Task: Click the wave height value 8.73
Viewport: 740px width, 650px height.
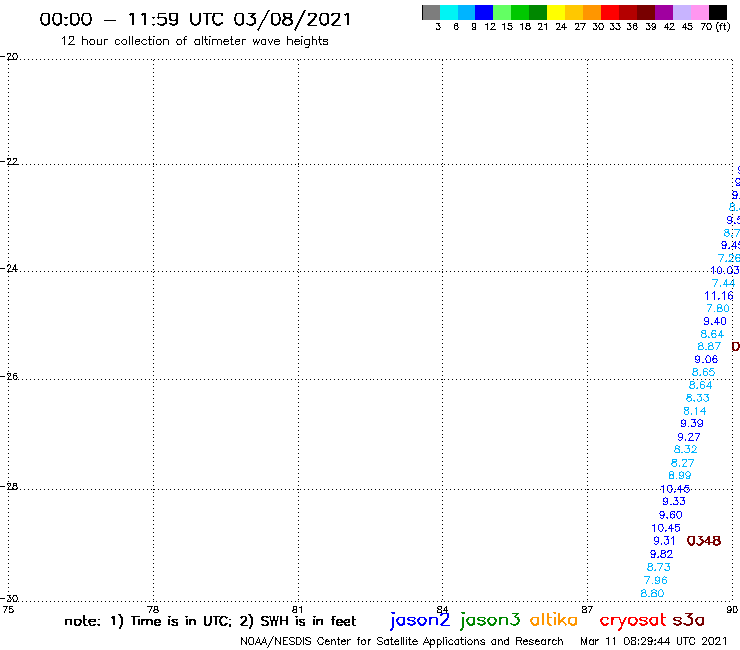Action: (x=658, y=567)
